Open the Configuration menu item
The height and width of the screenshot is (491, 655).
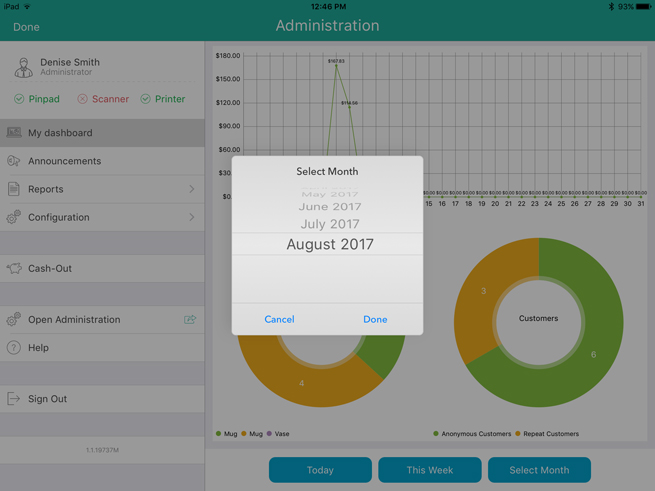[x=102, y=217]
